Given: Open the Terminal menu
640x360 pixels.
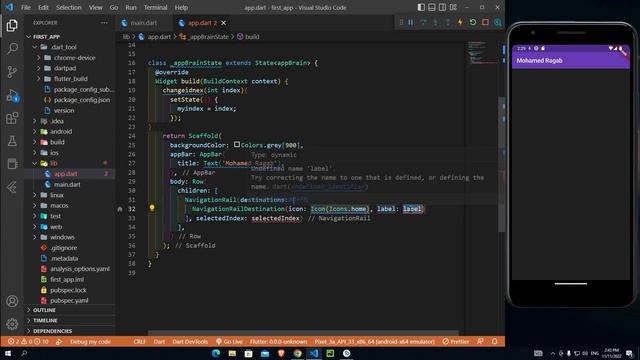Looking at the screenshot, I should 156,7.
